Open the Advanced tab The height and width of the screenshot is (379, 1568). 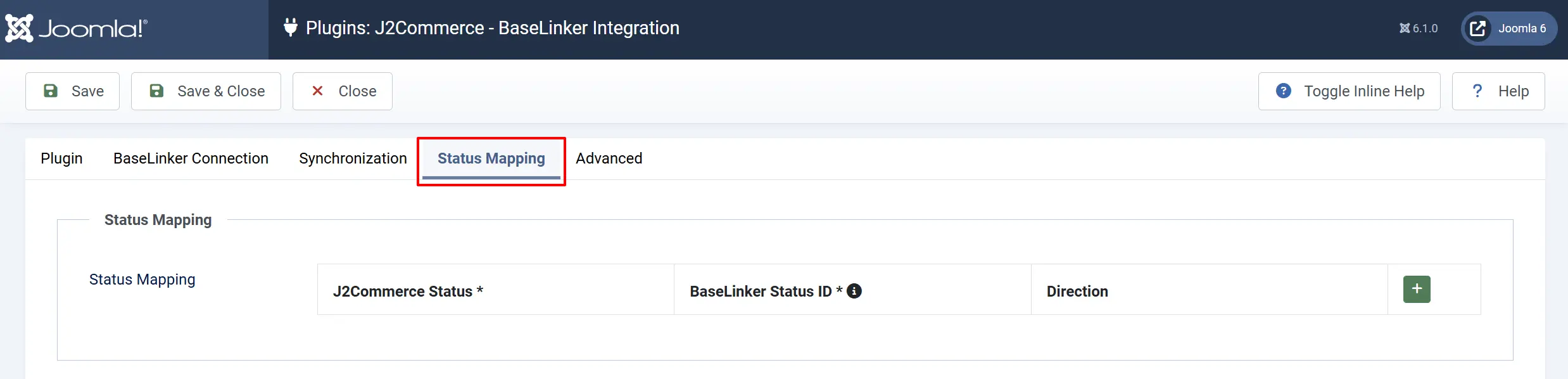(609, 158)
